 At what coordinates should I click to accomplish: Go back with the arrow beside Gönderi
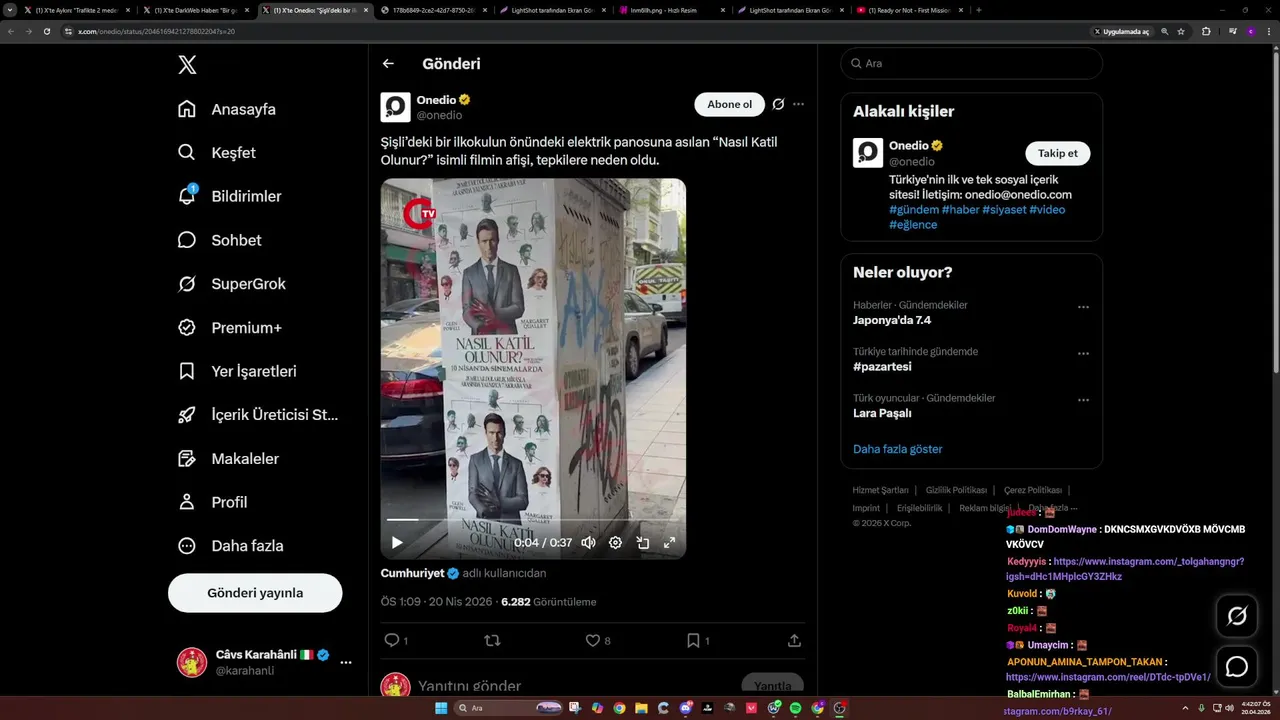click(x=388, y=64)
